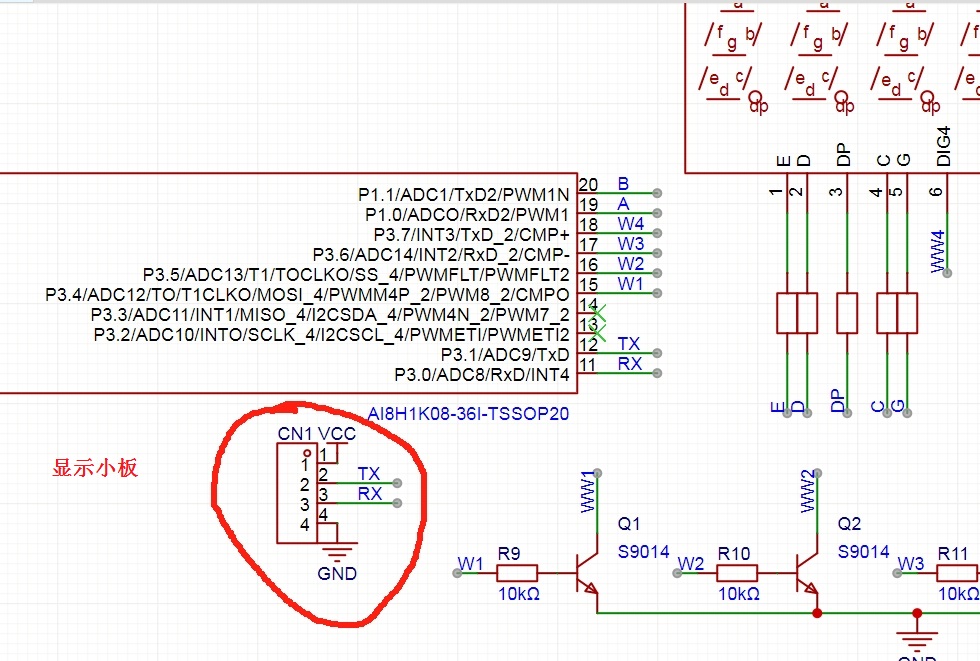This screenshot has height=661, width=980.
Task: Select the red 显示小板 annotation text
Action: coord(94,468)
